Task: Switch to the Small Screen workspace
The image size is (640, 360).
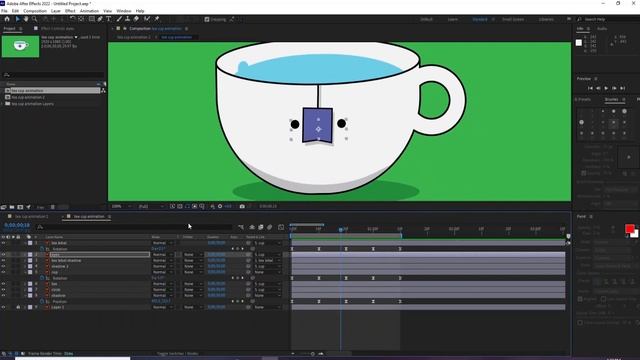Action: click(513, 19)
